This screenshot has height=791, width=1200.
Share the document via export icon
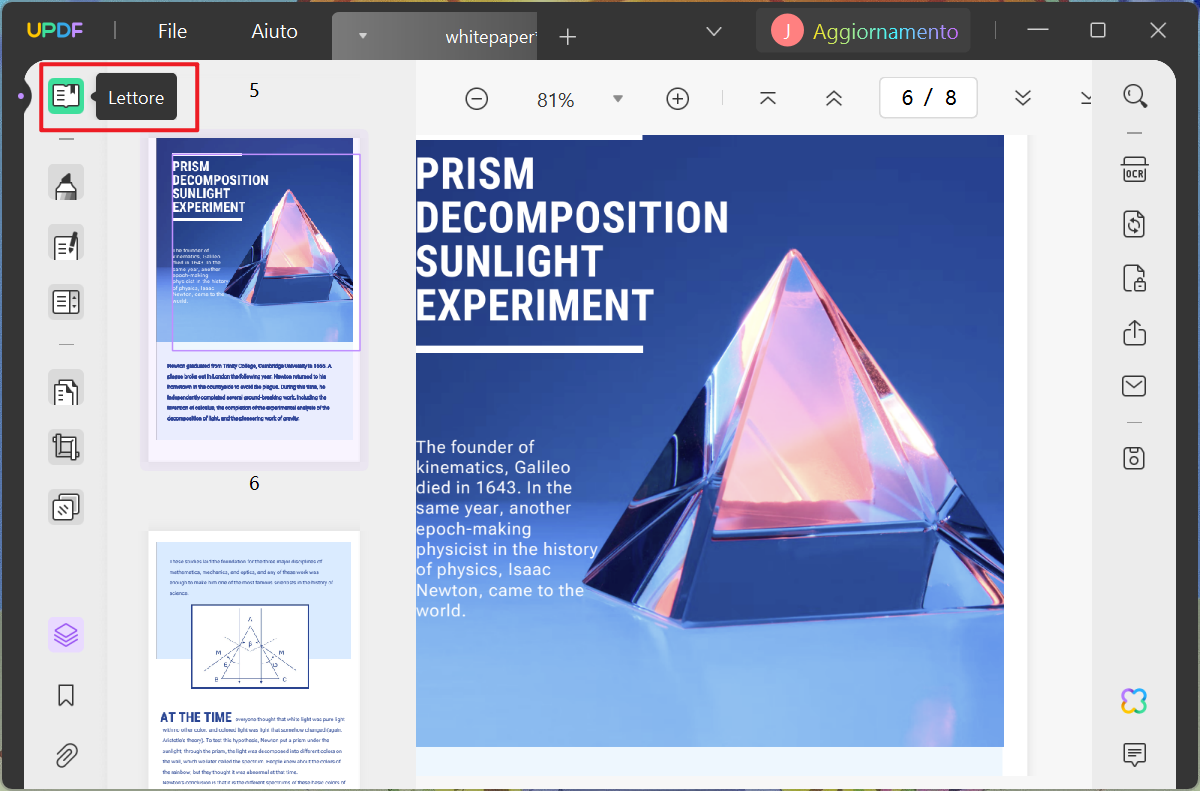(x=1134, y=333)
